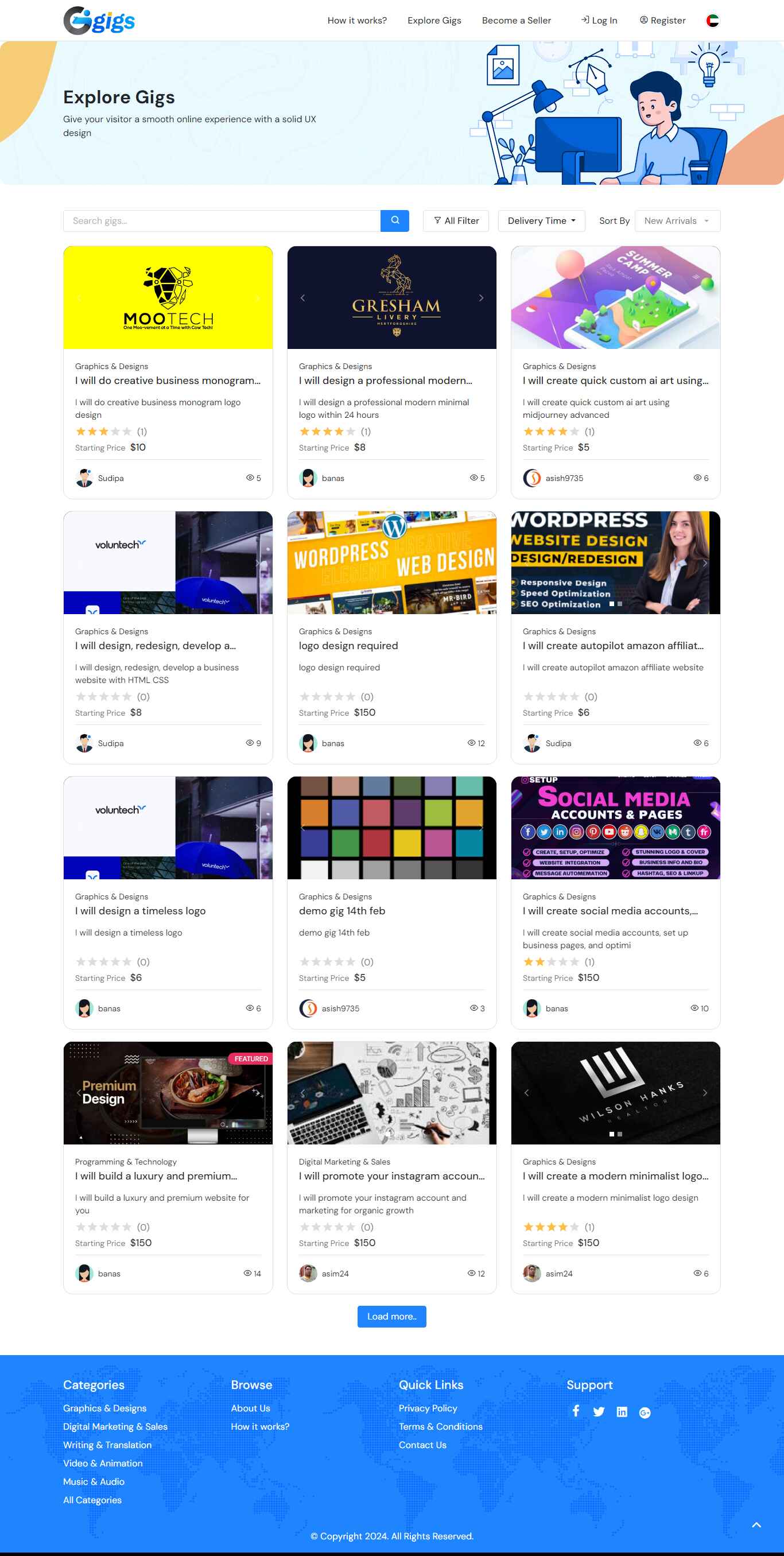
Task: Expand the Delivery Time dropdown
Action: tap(541, 220)
